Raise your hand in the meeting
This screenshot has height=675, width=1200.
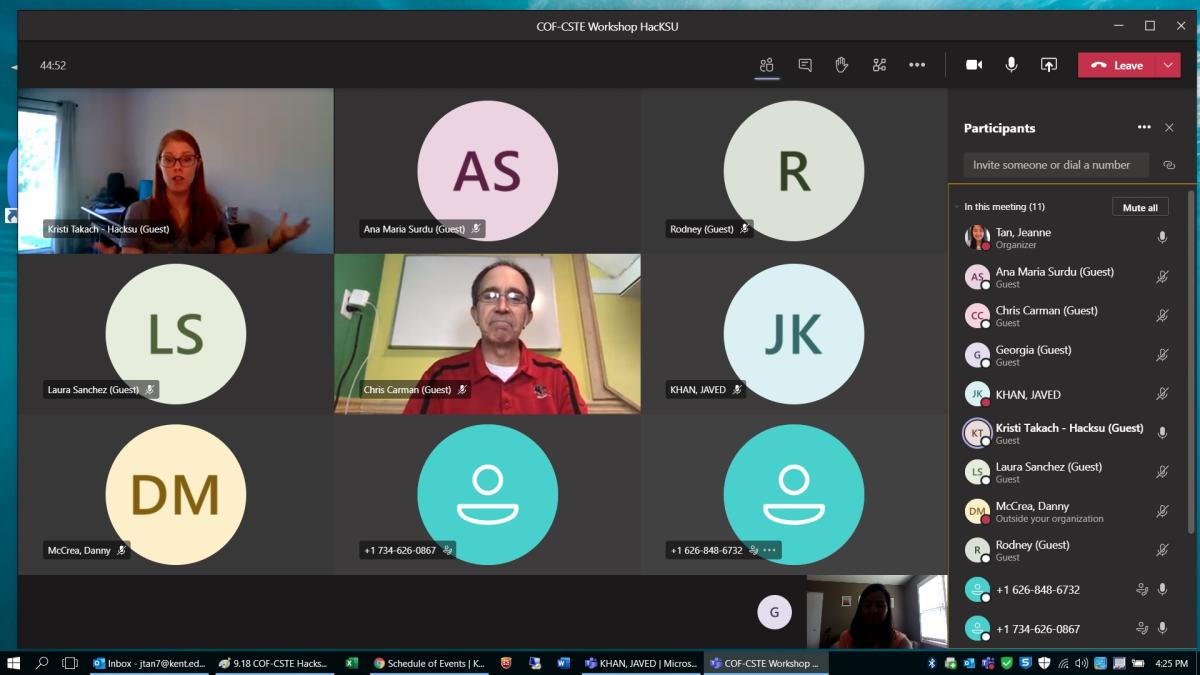coord(842,65)
